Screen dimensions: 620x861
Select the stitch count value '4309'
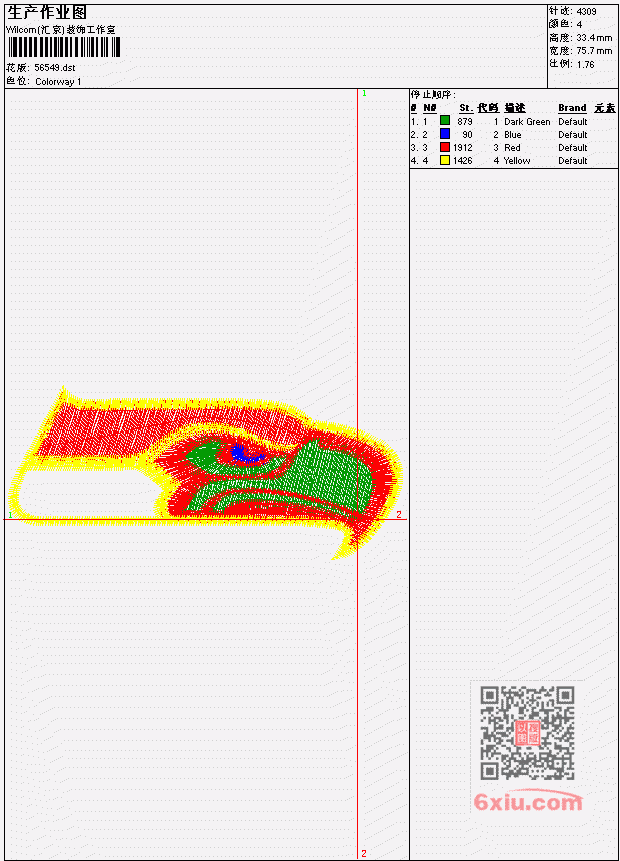[587, 11]
